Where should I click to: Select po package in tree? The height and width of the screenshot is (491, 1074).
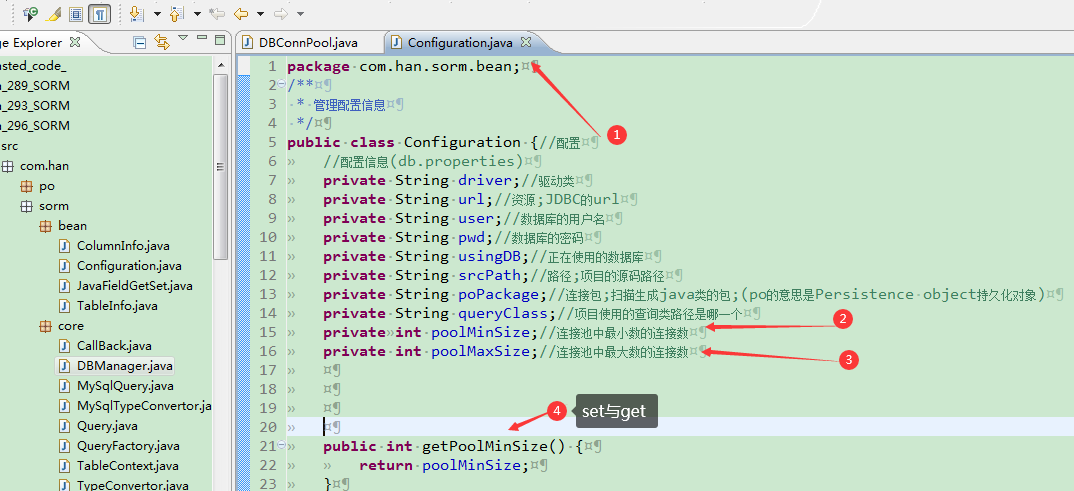pyautogui.click(x=47, y=186)
